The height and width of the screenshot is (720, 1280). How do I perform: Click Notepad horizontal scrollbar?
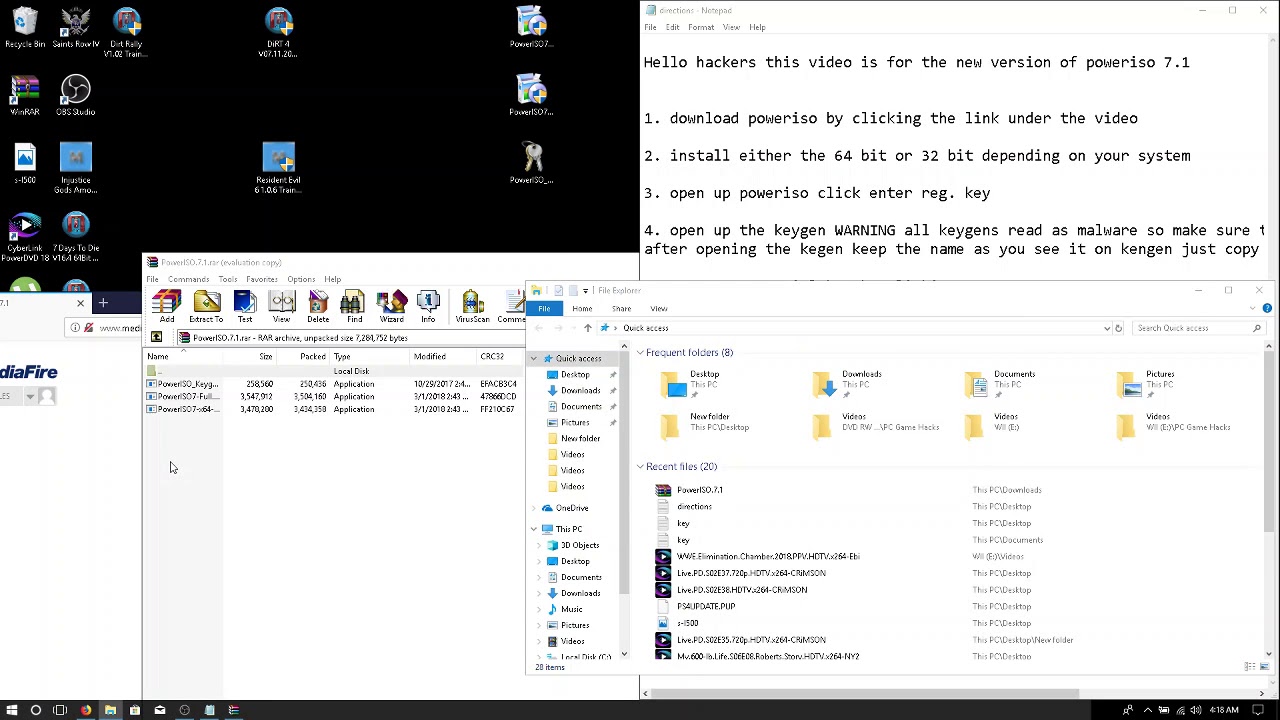tap(864, 693)
